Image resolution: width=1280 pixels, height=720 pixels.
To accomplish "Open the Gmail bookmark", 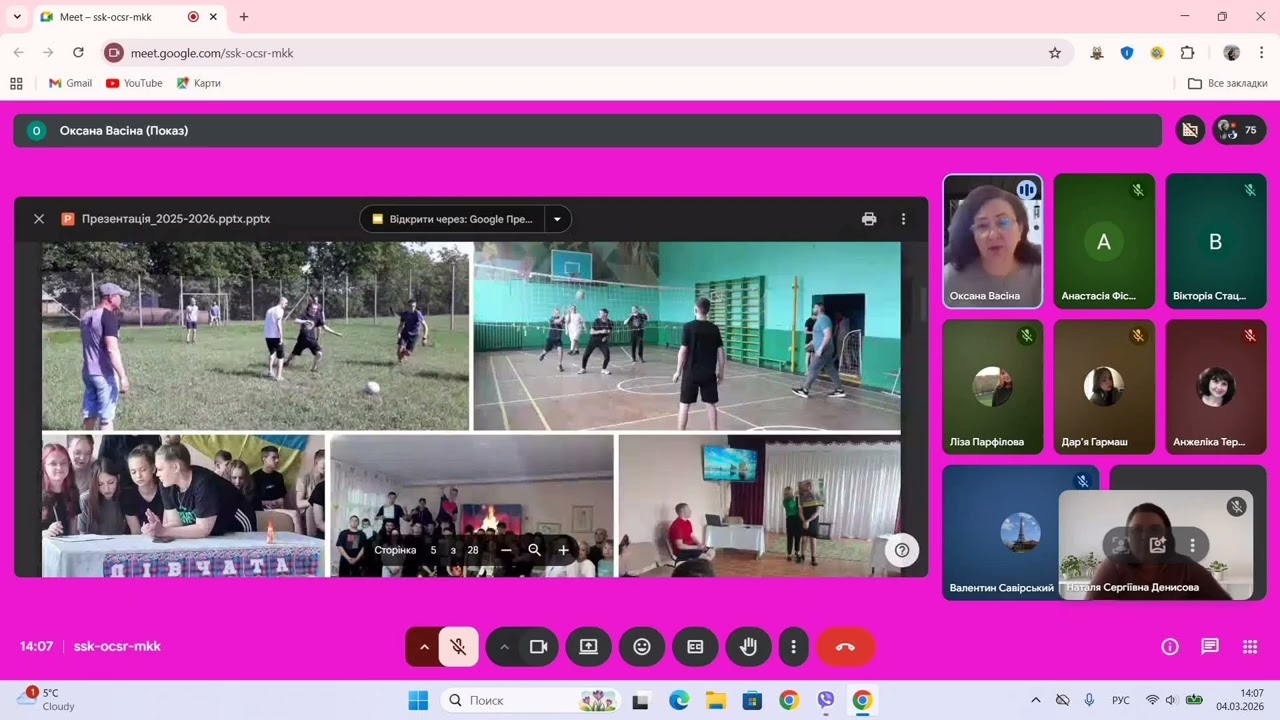I will pyautogui.click(x=70, y=83).
